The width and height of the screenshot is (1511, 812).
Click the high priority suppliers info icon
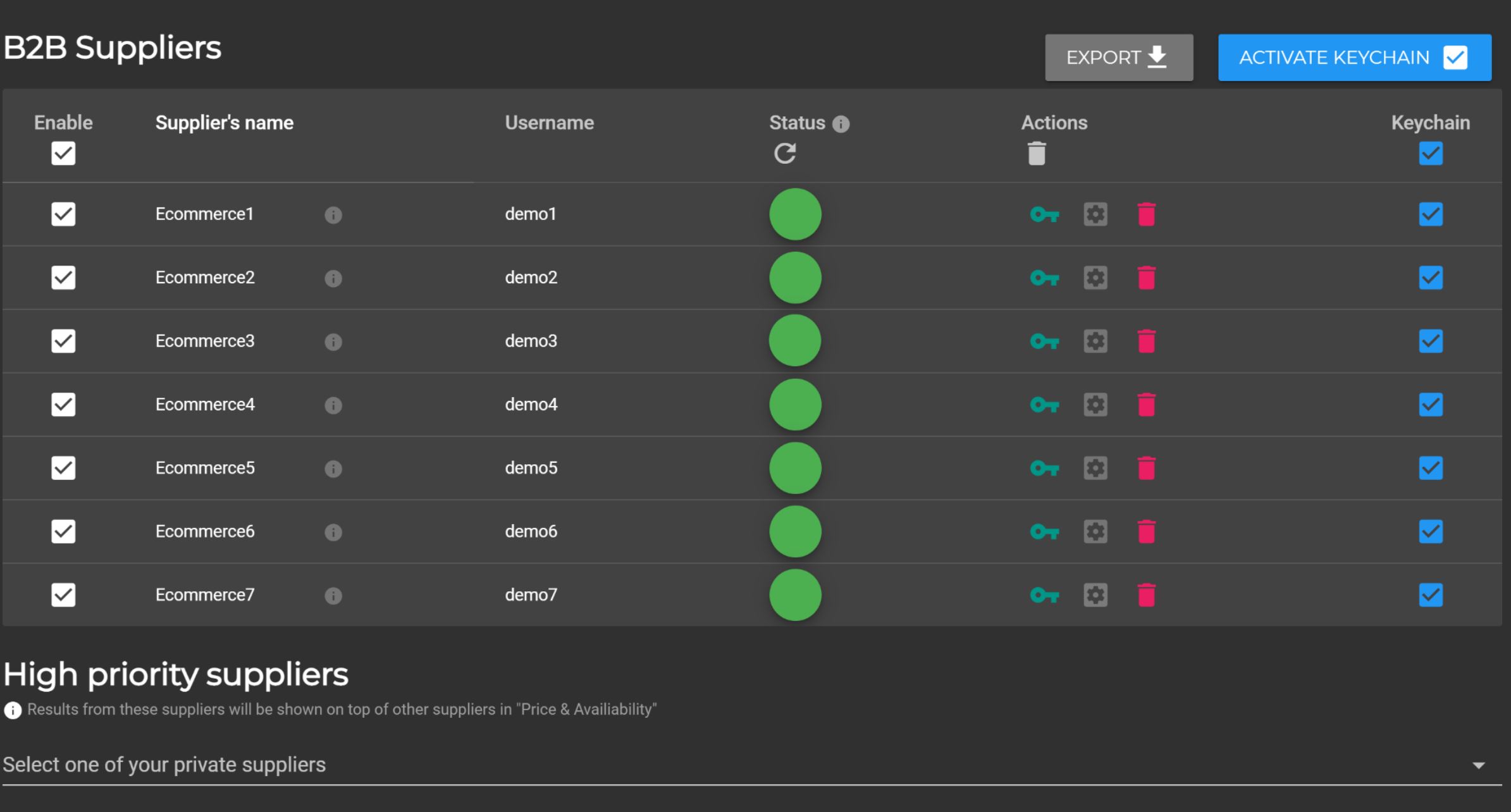point(13,710)
